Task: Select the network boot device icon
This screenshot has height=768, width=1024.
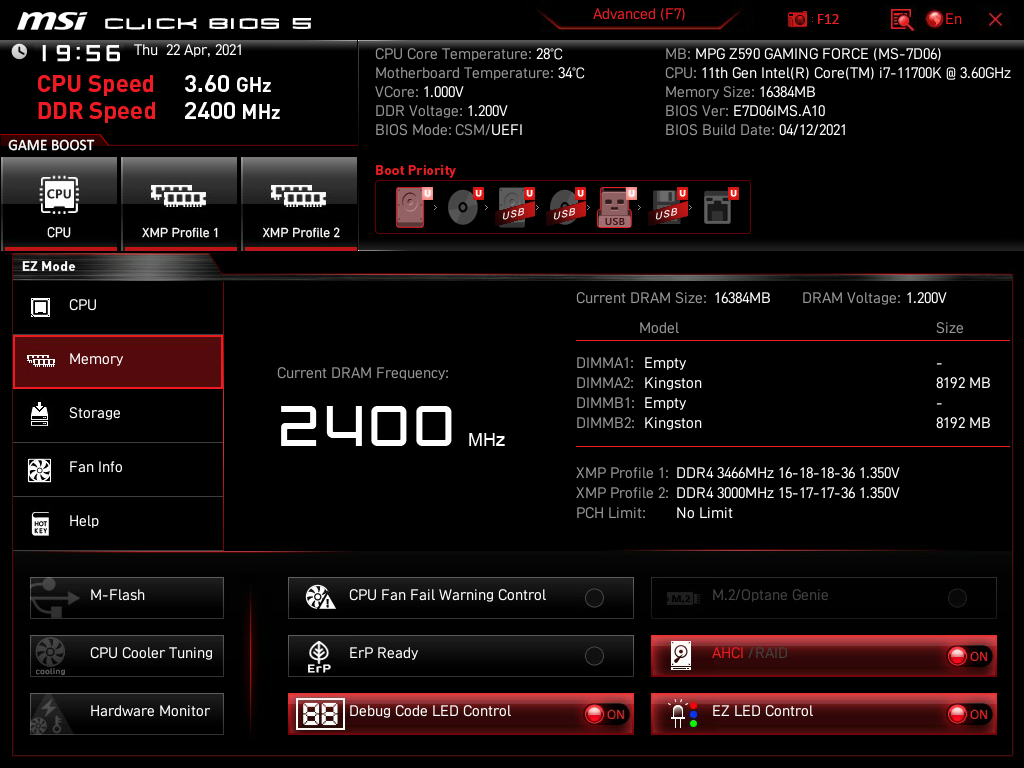Action: click(719, 207)
